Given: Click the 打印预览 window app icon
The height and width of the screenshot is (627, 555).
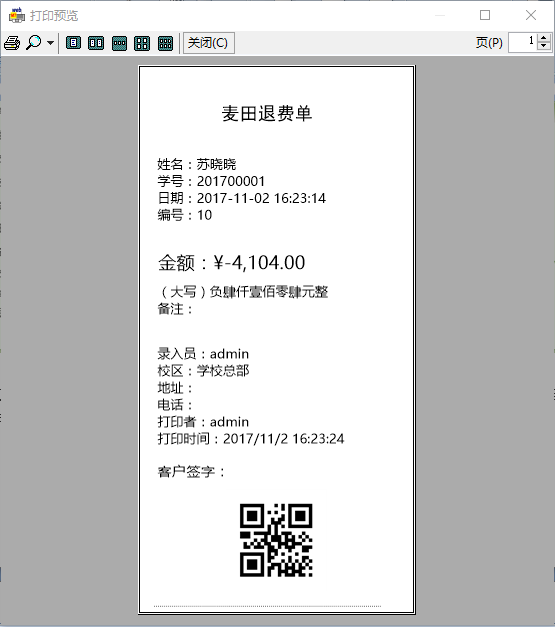Looking at the screenshot, I should (17, 15).
